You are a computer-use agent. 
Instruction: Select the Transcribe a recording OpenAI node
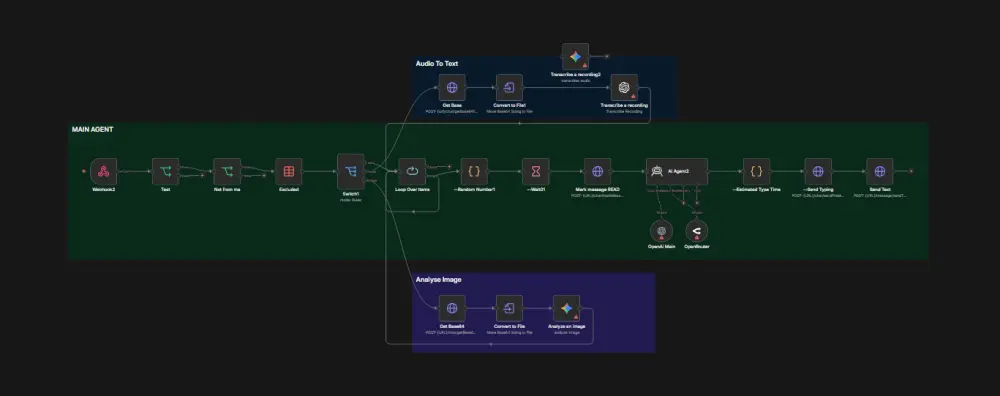[x=624, y=87]
